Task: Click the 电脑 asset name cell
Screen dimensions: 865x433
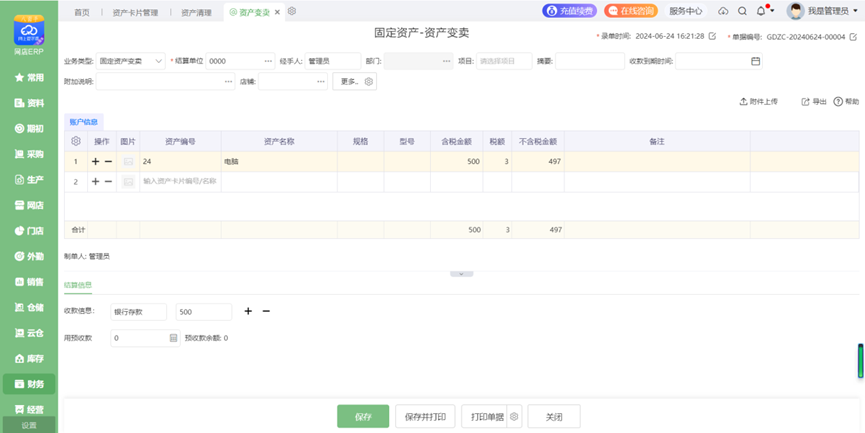Action: click(279, 162)
